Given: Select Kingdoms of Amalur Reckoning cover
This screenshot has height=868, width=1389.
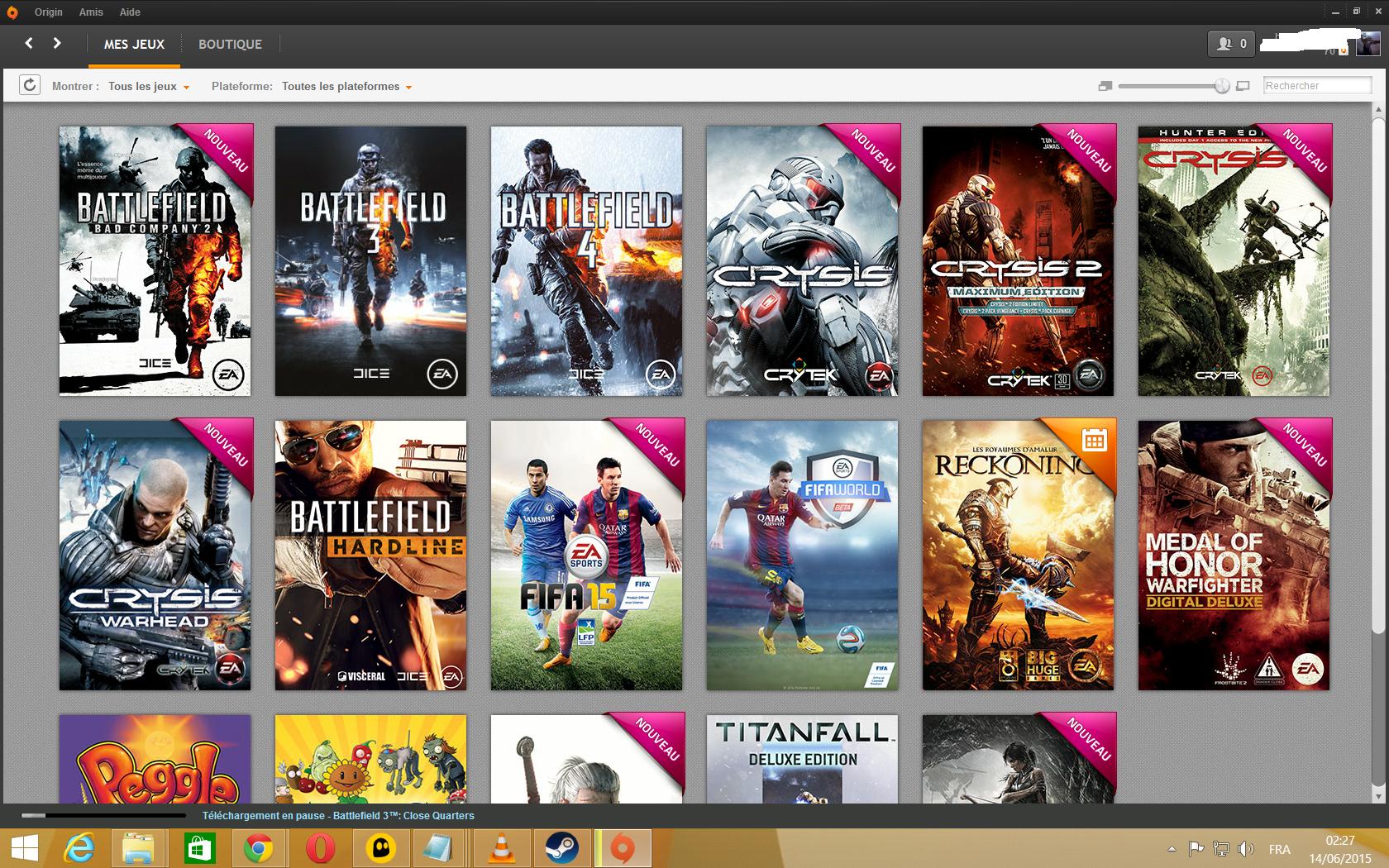Looking at the screenshot, I should point(1018,555).
